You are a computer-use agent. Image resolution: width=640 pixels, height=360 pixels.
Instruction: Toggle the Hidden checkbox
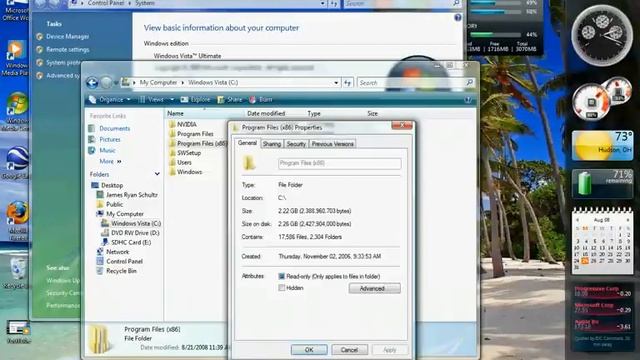point(281,288)
